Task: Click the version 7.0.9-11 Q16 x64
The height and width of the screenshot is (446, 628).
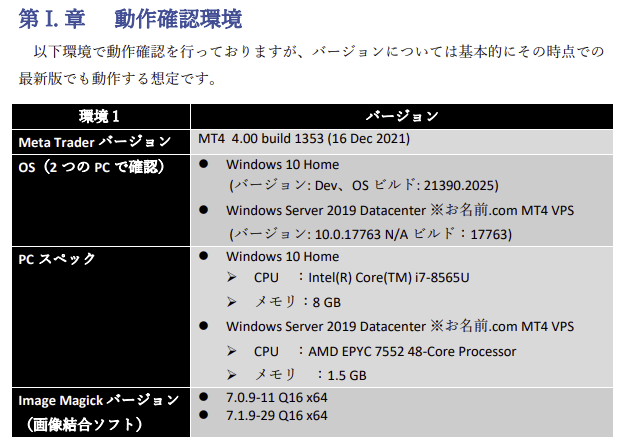Action: pos(277,398)
